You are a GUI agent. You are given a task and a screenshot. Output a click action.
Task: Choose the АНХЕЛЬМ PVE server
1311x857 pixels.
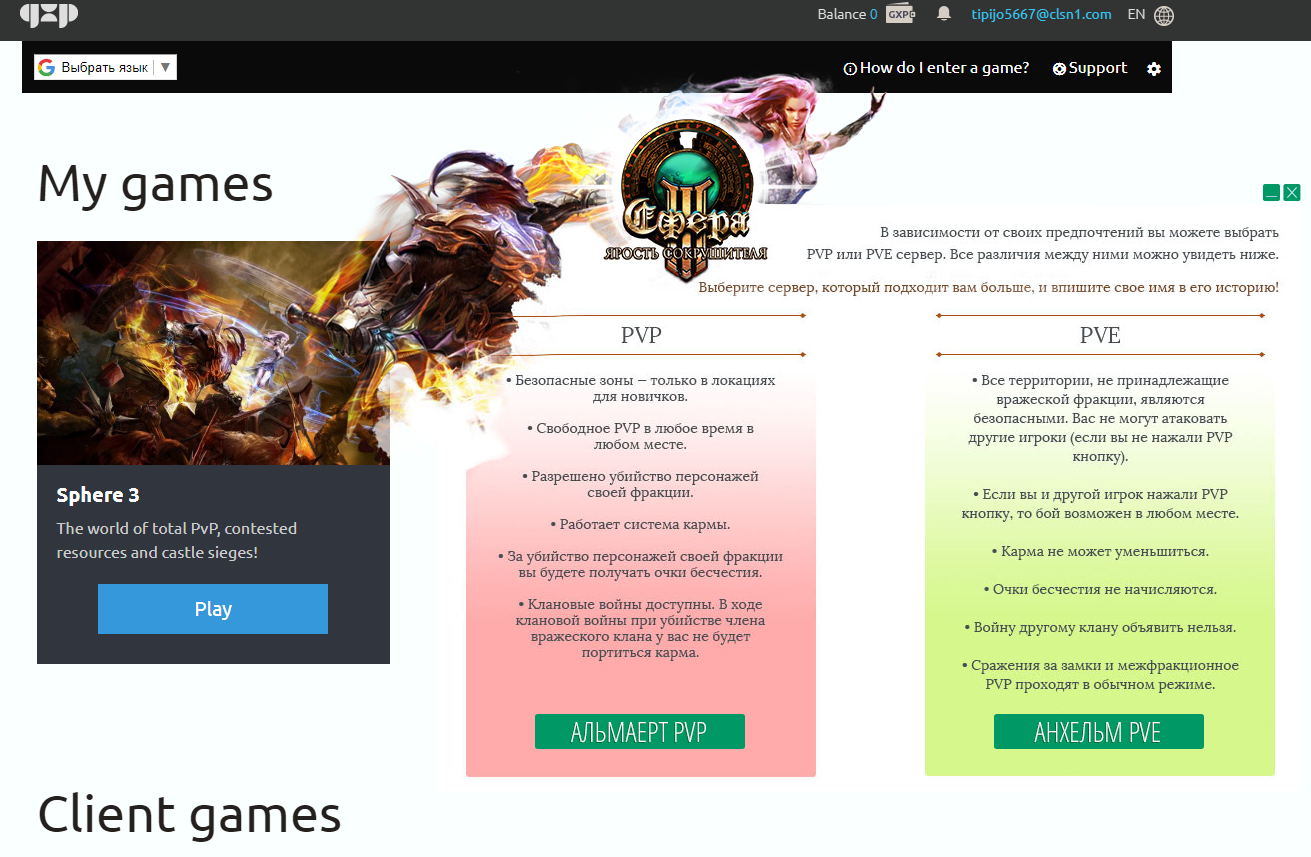[1099, 732]
